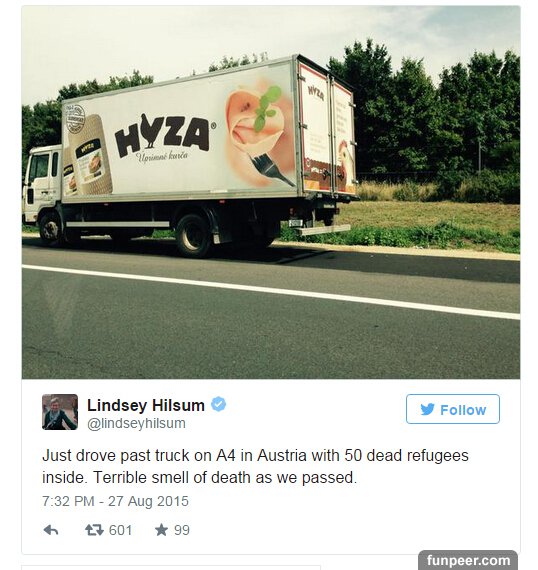Screen dimensions: 538x570
Task: View the 99 favorites count
Action: 181,530
